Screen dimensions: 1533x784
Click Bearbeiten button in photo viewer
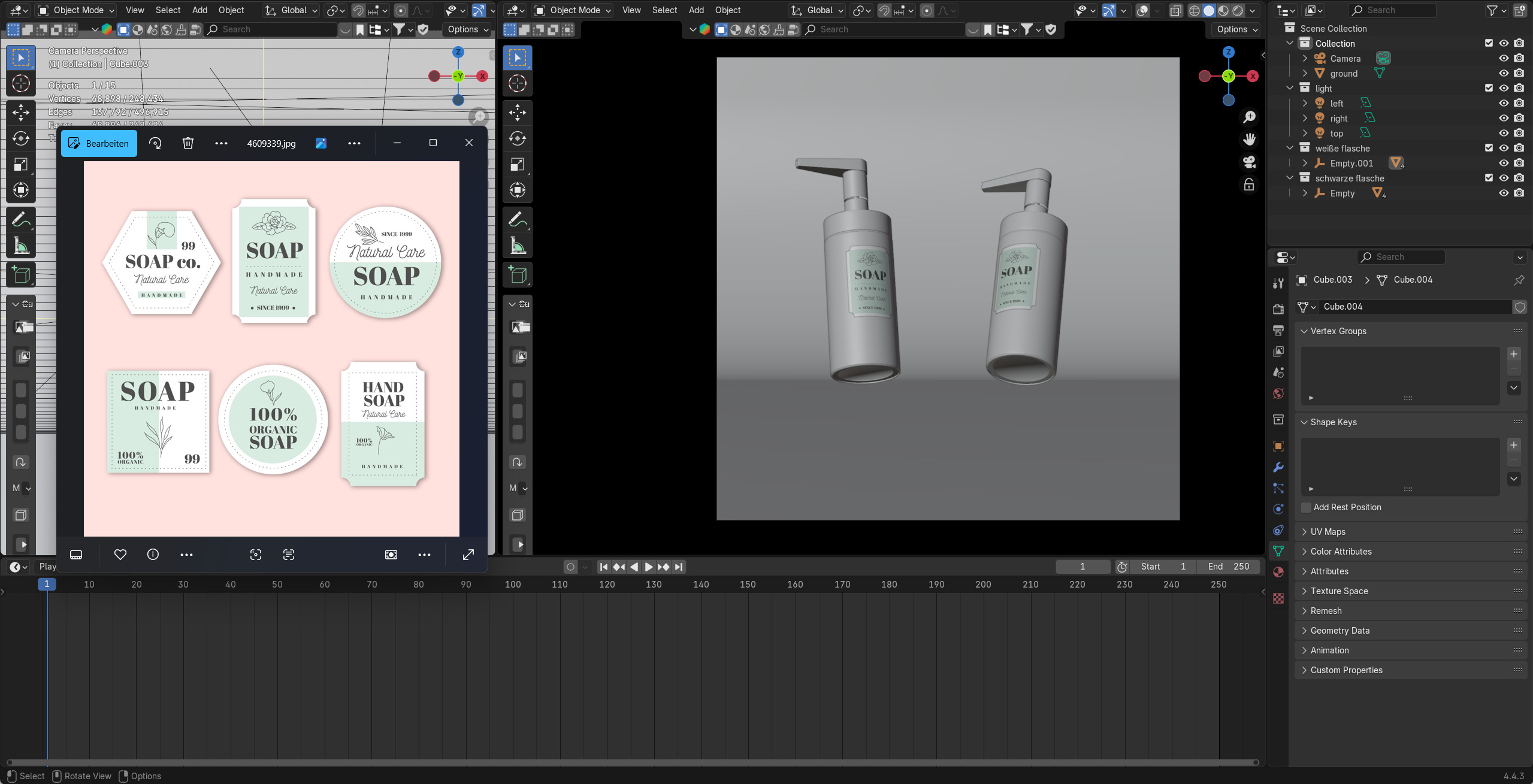point(99,143)
